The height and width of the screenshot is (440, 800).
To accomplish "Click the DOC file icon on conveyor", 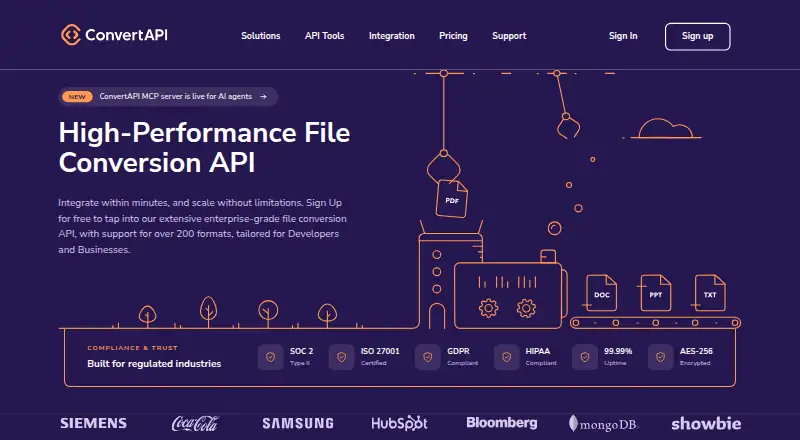I will [x=602, y=293].
